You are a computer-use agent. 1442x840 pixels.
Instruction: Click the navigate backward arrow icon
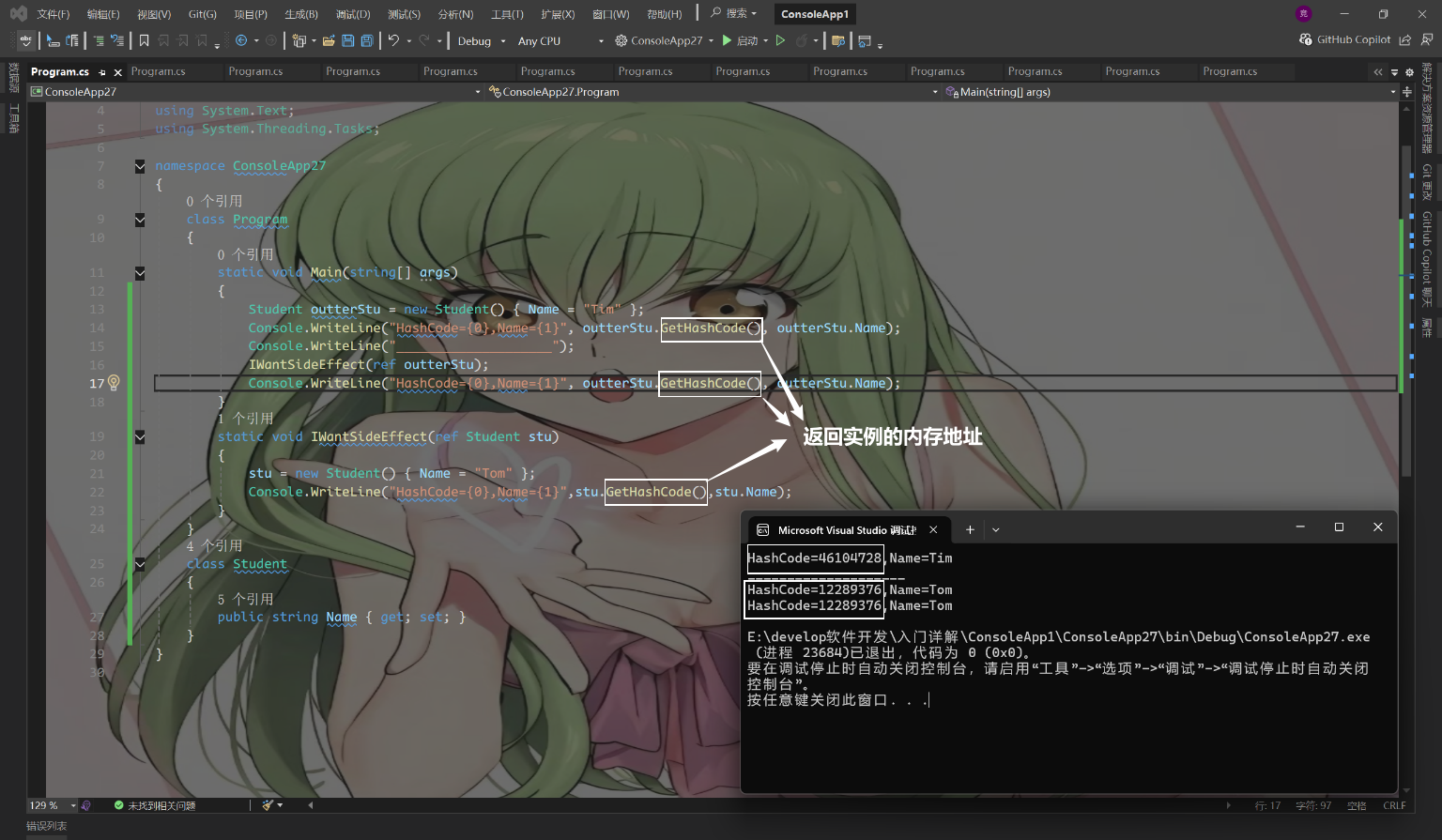click(241, 40)
